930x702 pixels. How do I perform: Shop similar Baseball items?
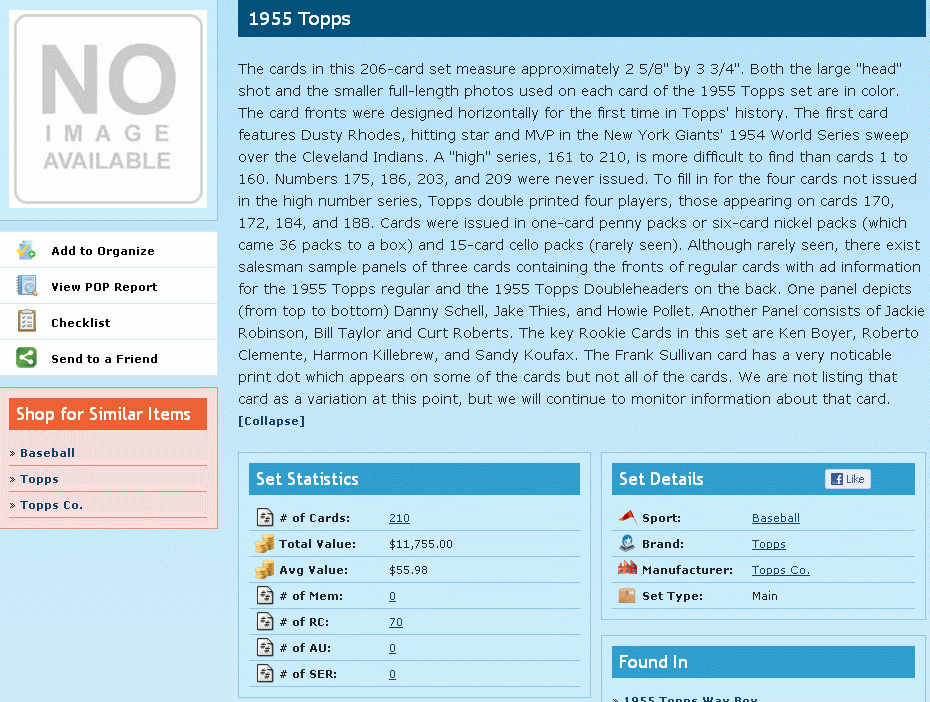pos(47,453)
